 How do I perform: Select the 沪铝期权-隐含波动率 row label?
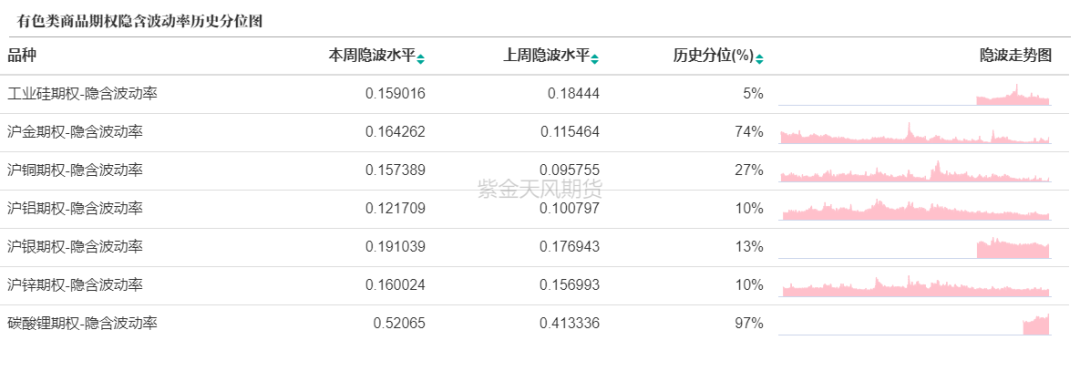[75, 208]
